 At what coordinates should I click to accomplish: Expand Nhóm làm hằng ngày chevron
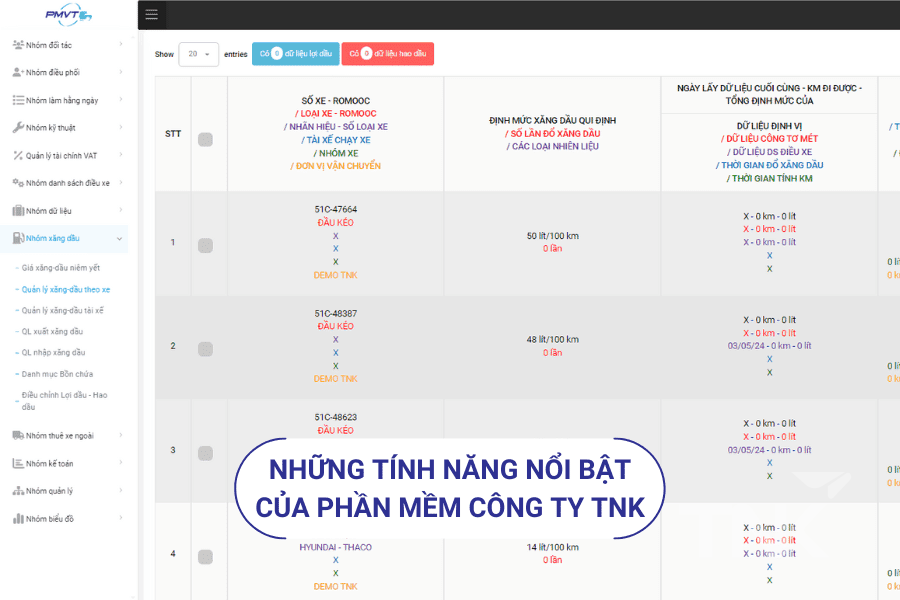[x=121, y=99]
